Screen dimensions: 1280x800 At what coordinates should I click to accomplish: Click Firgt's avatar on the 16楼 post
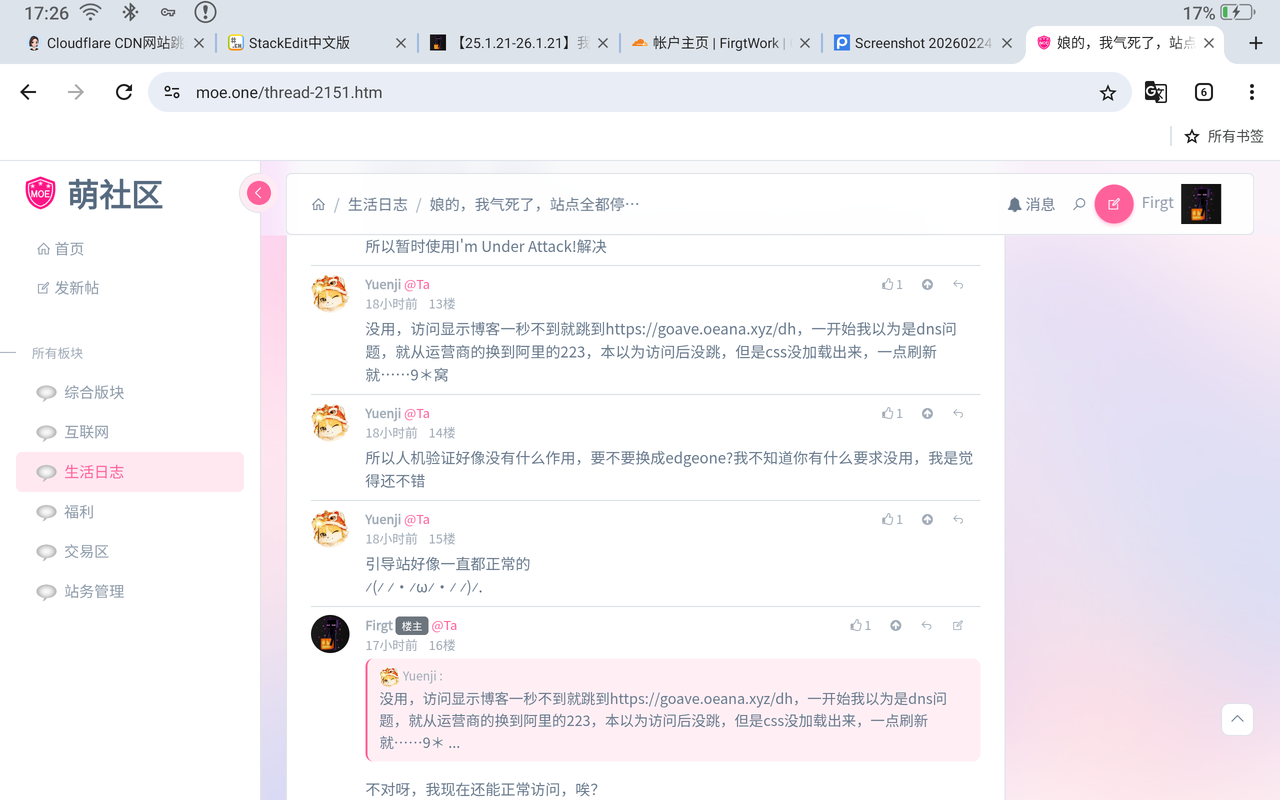(330, 634)
